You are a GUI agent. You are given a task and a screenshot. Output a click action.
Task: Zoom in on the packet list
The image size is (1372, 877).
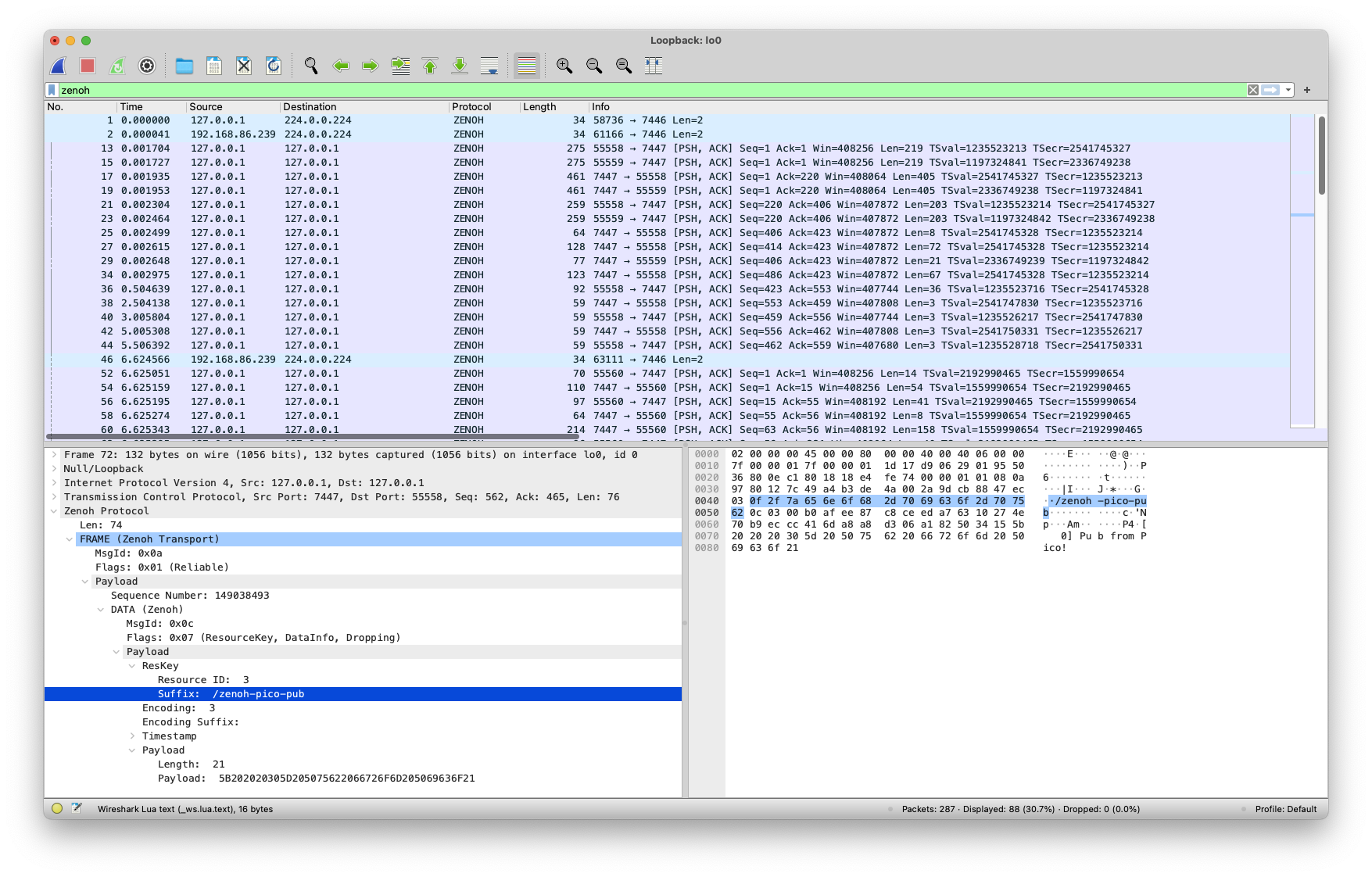(x=562, y=66)
